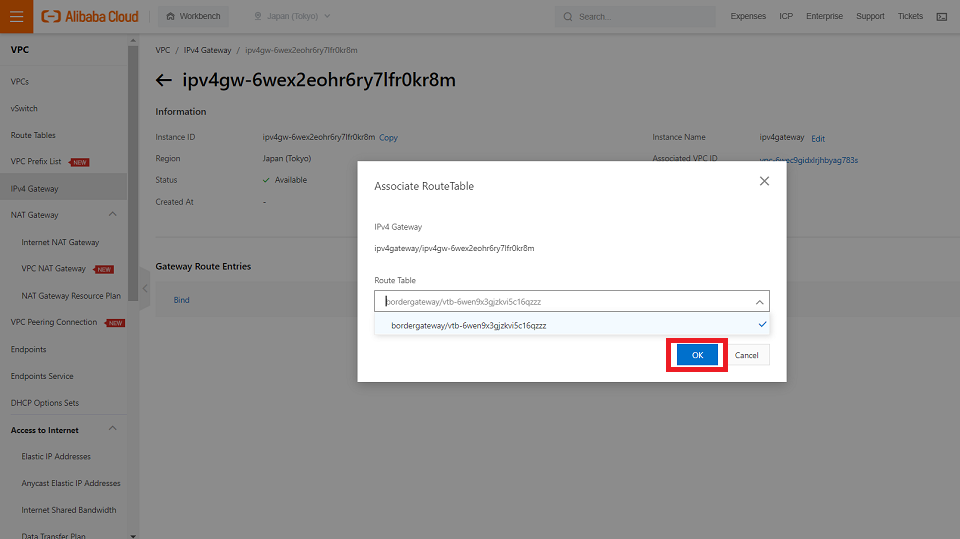Viewport: 960px width, 539px height.
Task: Open the Expenses menu
Action: click(x=748, y=17)
